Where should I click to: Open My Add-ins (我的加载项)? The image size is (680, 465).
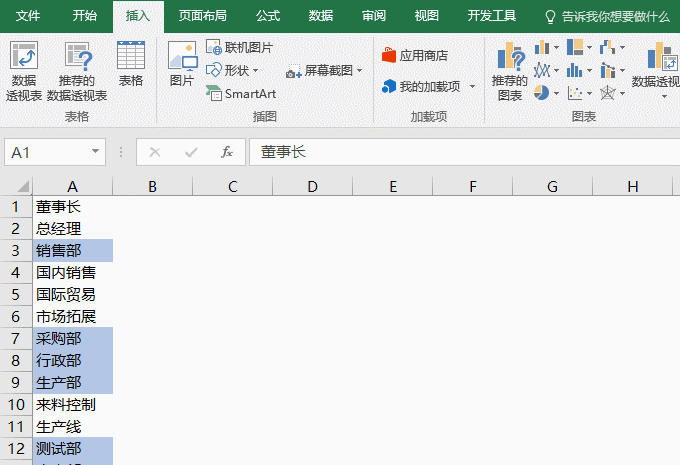tap(421, 86)
